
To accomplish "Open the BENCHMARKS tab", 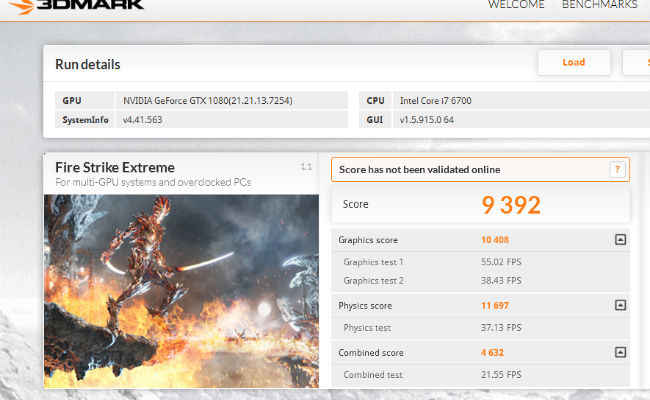I will (x=599, y=5).
